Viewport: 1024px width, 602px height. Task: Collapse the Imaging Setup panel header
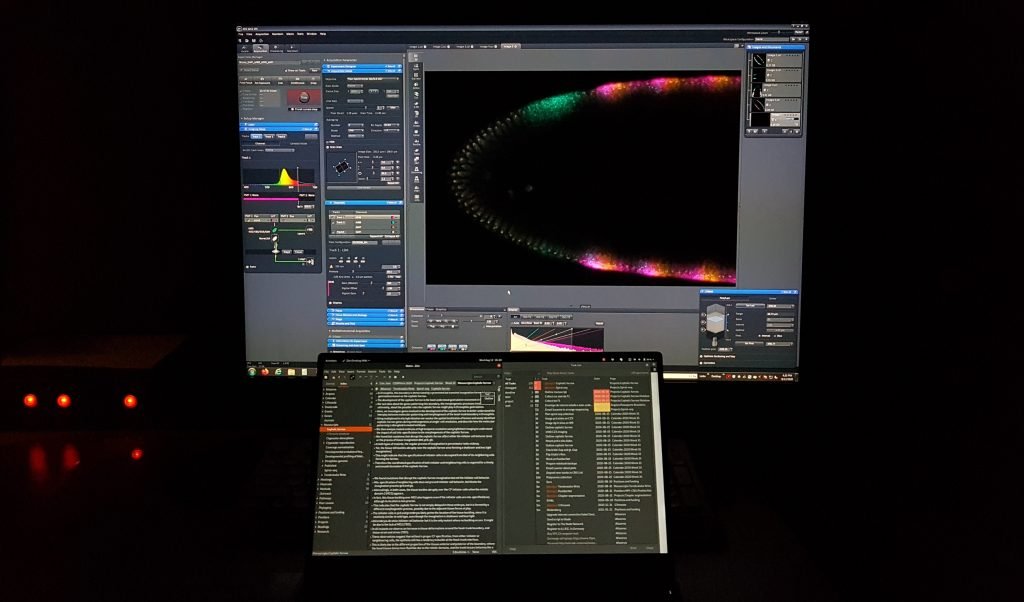pos(280,129)
